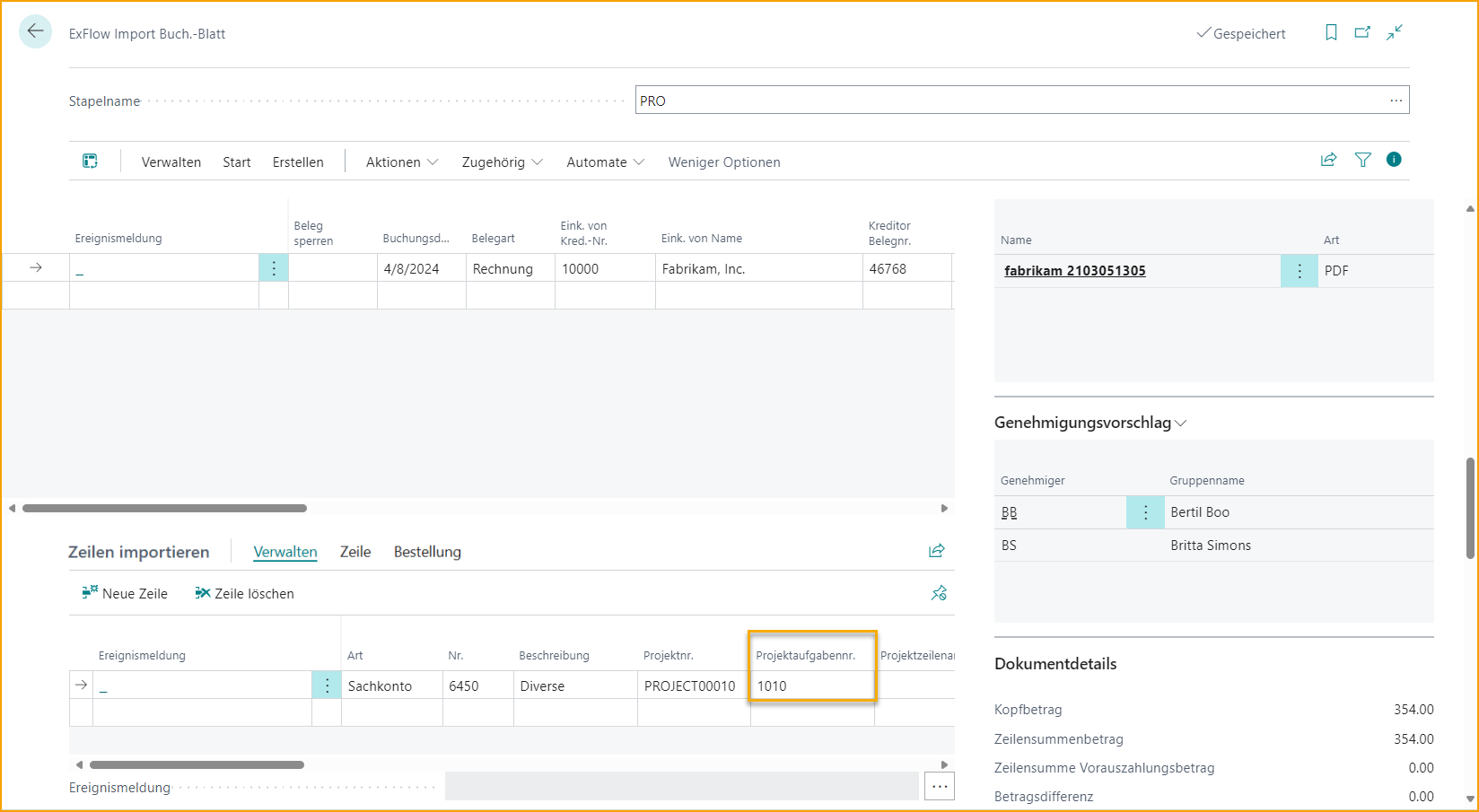Open the fabrikam 2103051305 PDF link
Image resolution: width=1479 pixels, height=812 pixels.
coord(1075,271)
